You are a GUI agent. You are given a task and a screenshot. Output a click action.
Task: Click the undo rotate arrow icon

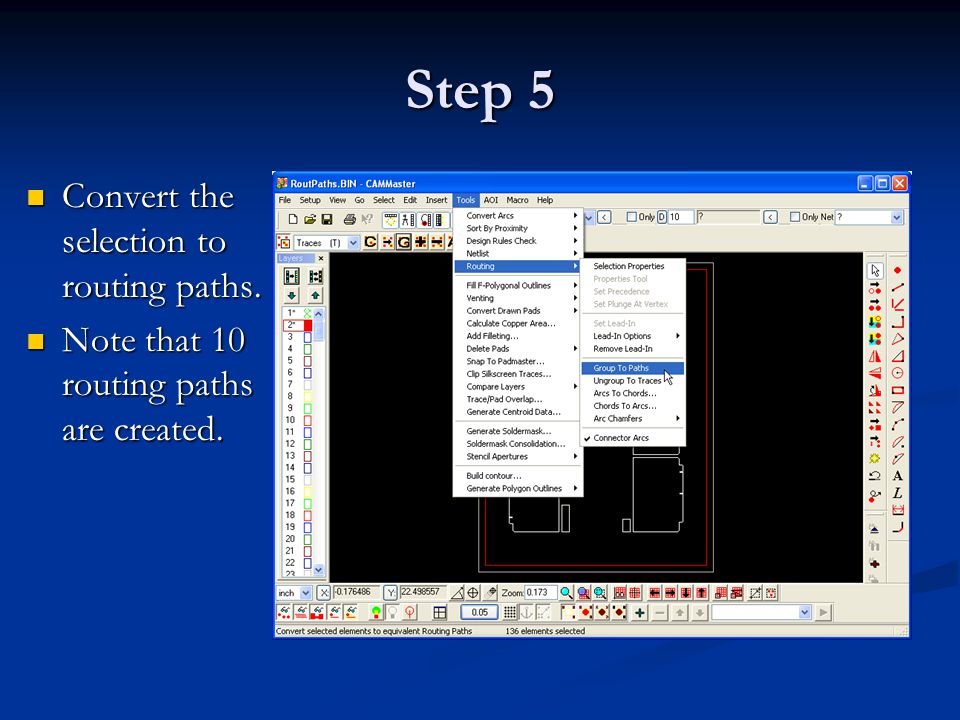875,476
